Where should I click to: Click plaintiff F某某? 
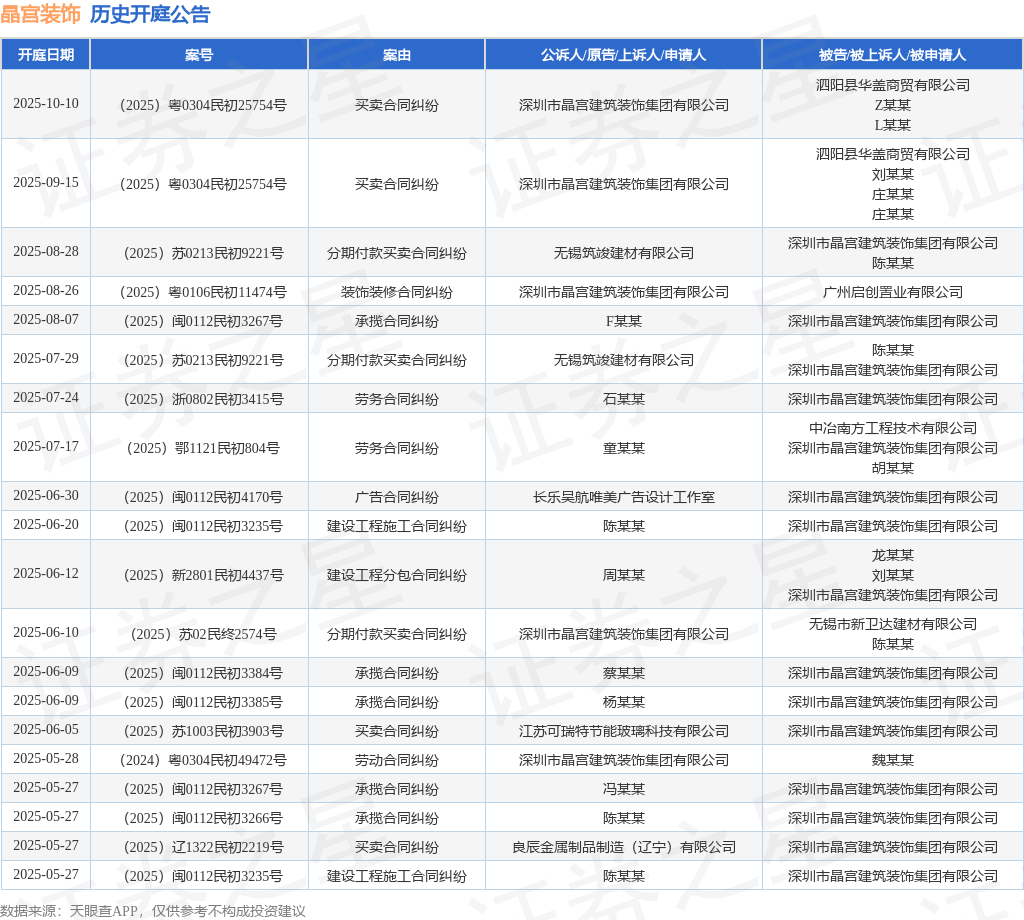[624, 321]
